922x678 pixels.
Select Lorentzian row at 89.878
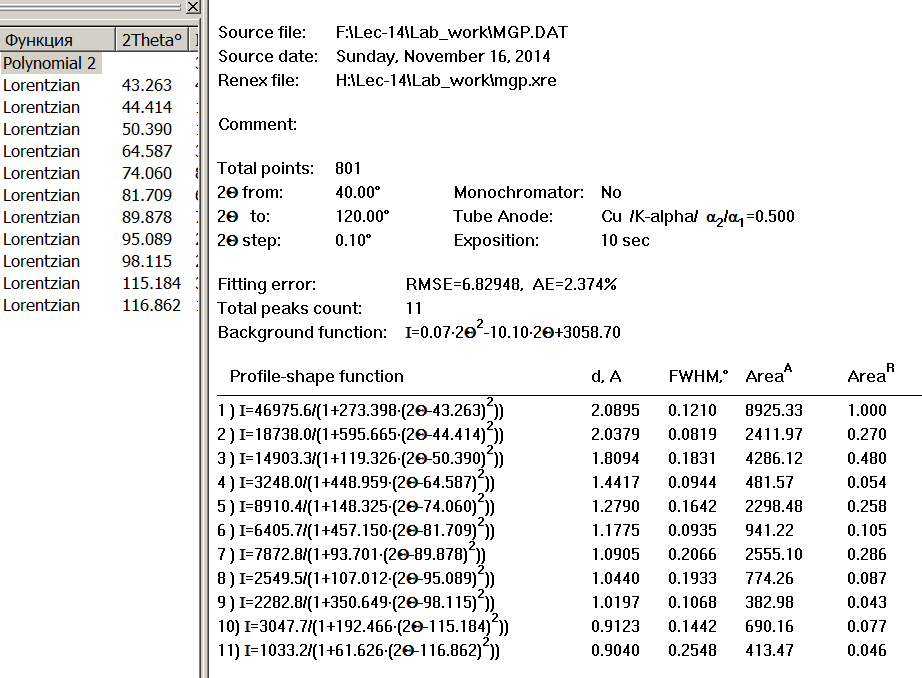[98, 218]
